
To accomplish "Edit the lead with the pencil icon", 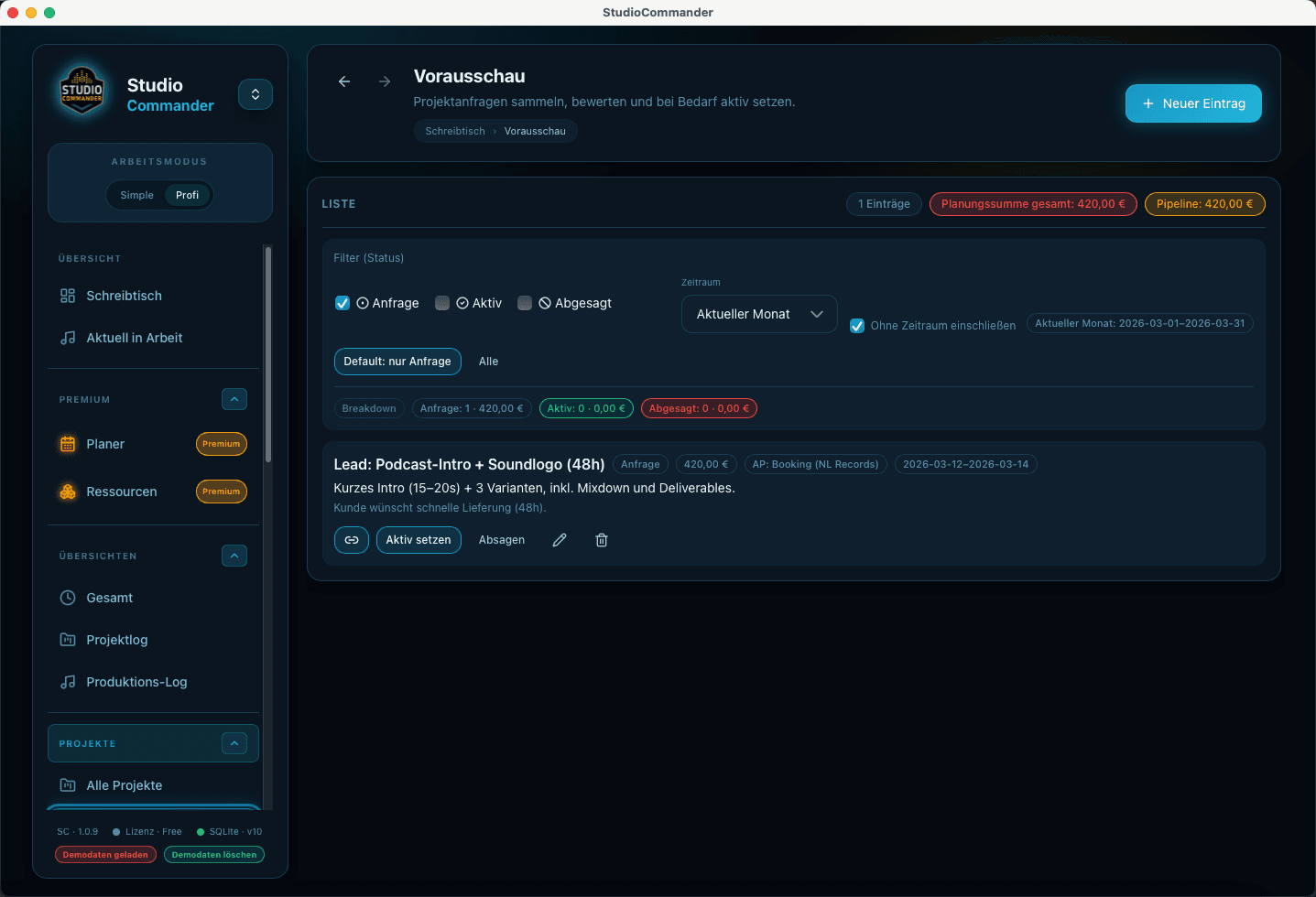I will (560, 540).
